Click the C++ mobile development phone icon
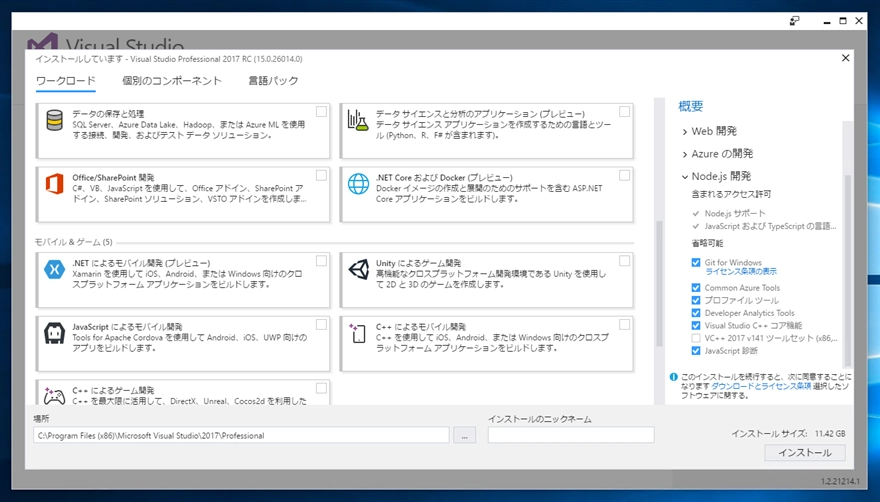 click(x=357, y=333)
